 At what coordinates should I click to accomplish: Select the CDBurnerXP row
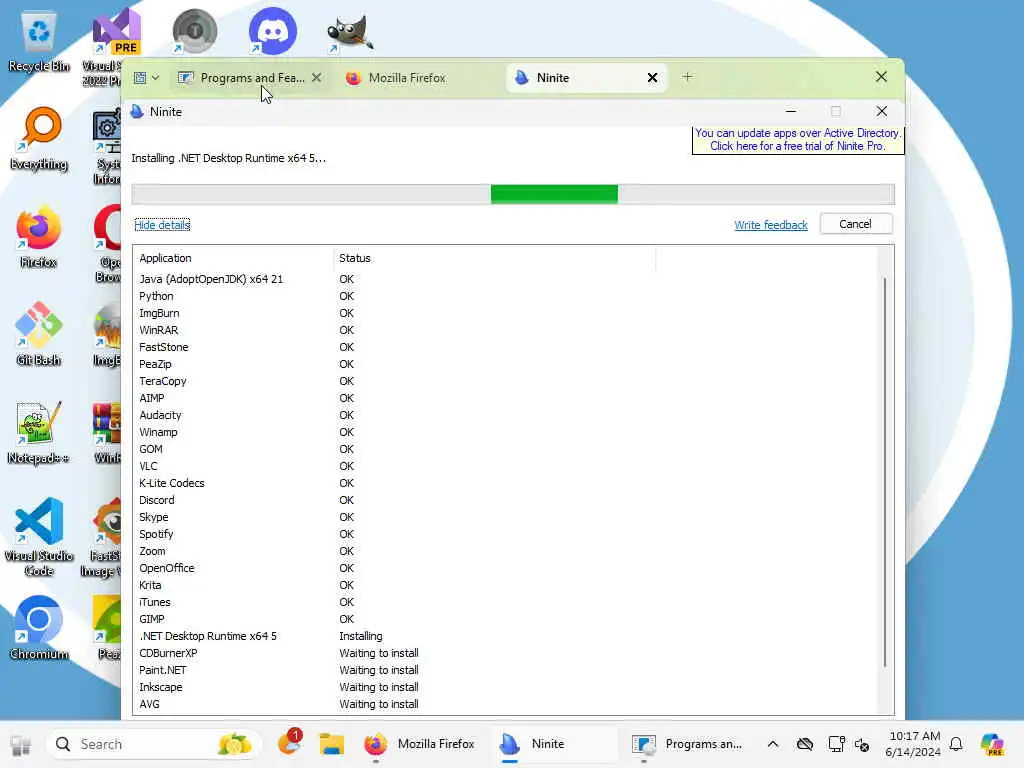click(x=505, y=652)
